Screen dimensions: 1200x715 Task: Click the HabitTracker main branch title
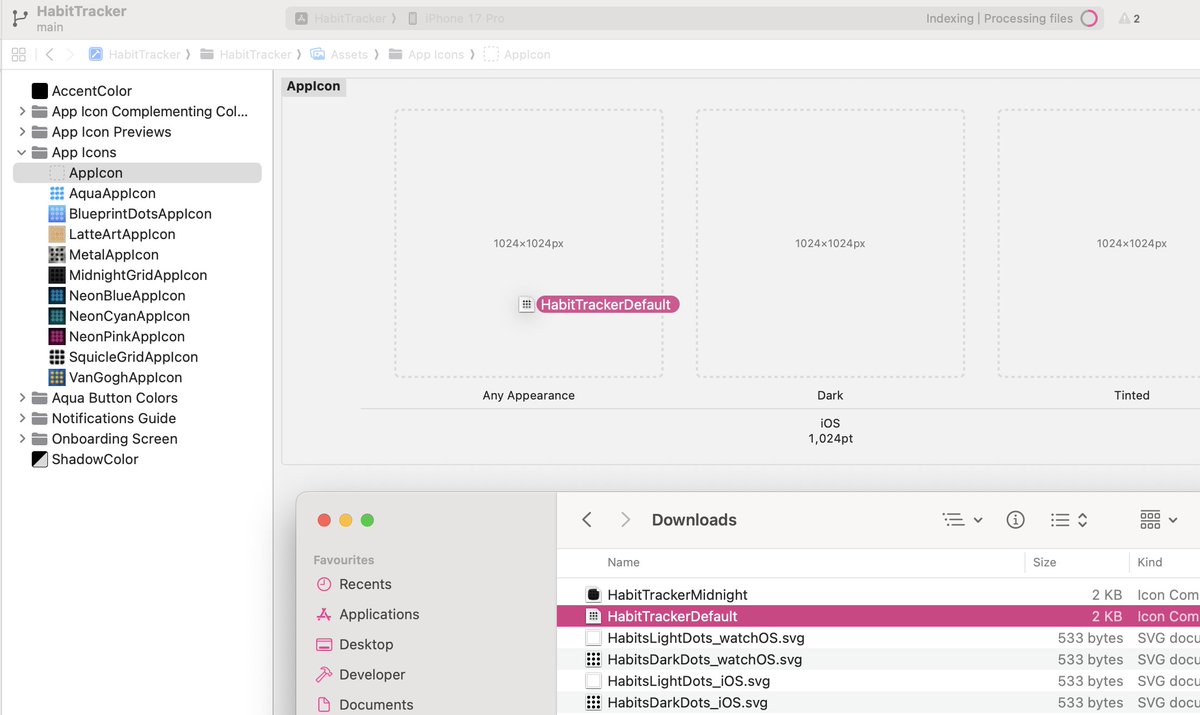click(81, 18)
